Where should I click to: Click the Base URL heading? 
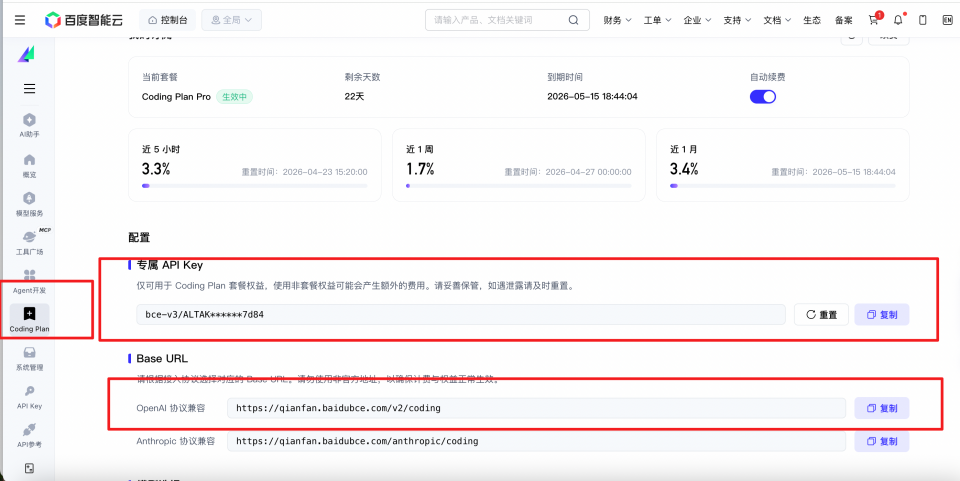[162, 359]
